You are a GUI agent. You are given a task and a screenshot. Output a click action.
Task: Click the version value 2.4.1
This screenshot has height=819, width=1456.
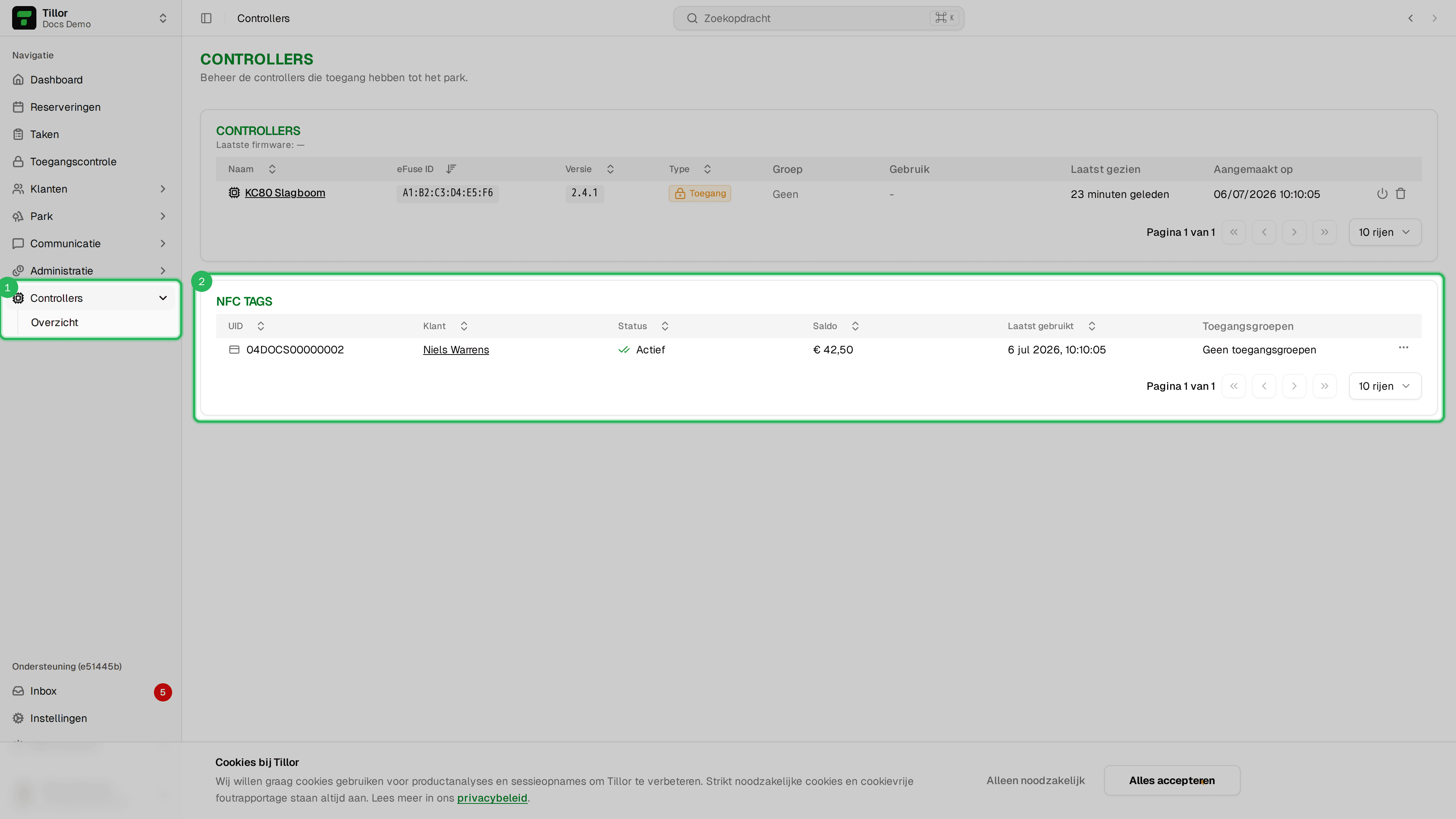click(x=584, y=193)
